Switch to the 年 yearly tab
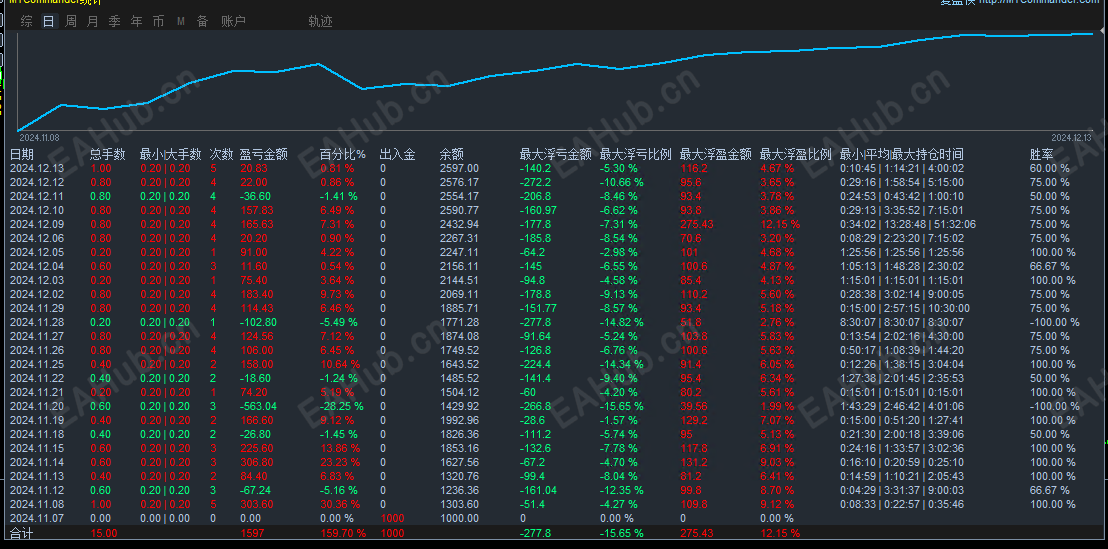 (136, 21)
